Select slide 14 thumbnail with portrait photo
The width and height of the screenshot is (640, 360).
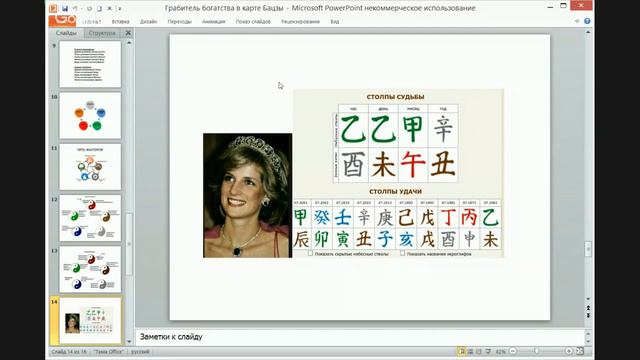[x=90, y=321]
